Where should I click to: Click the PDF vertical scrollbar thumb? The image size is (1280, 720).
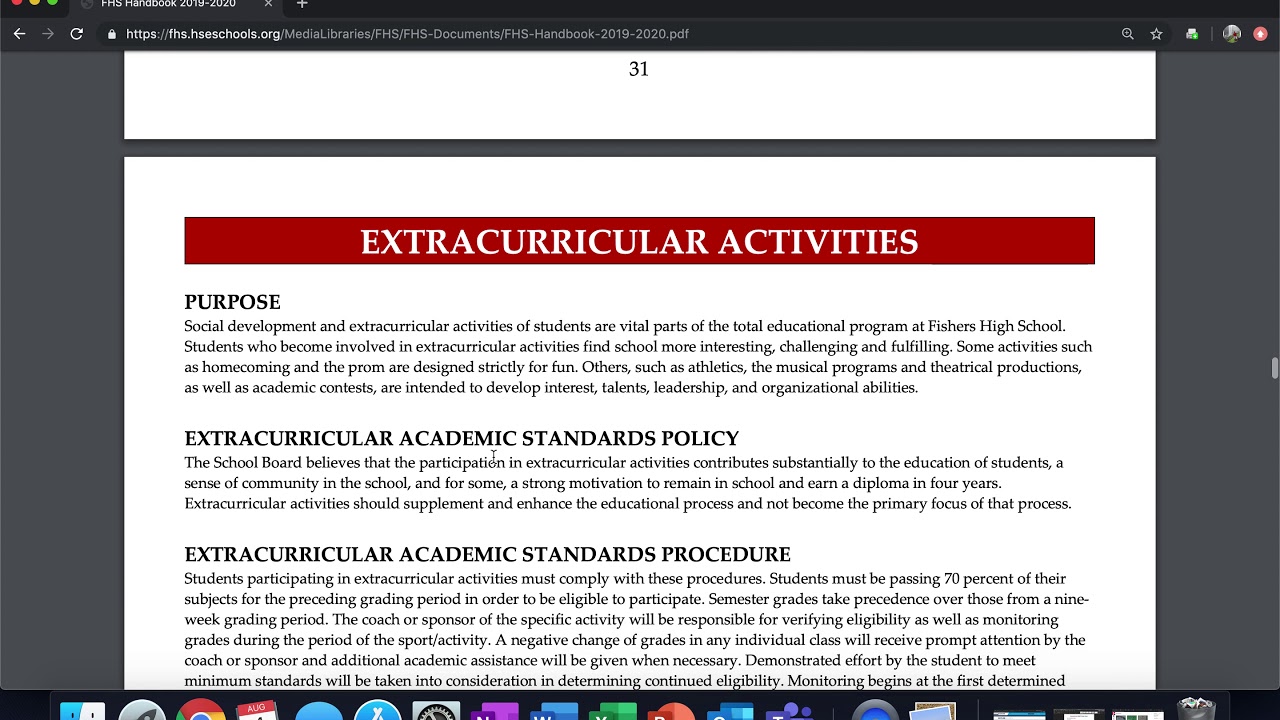point(1274,367)
